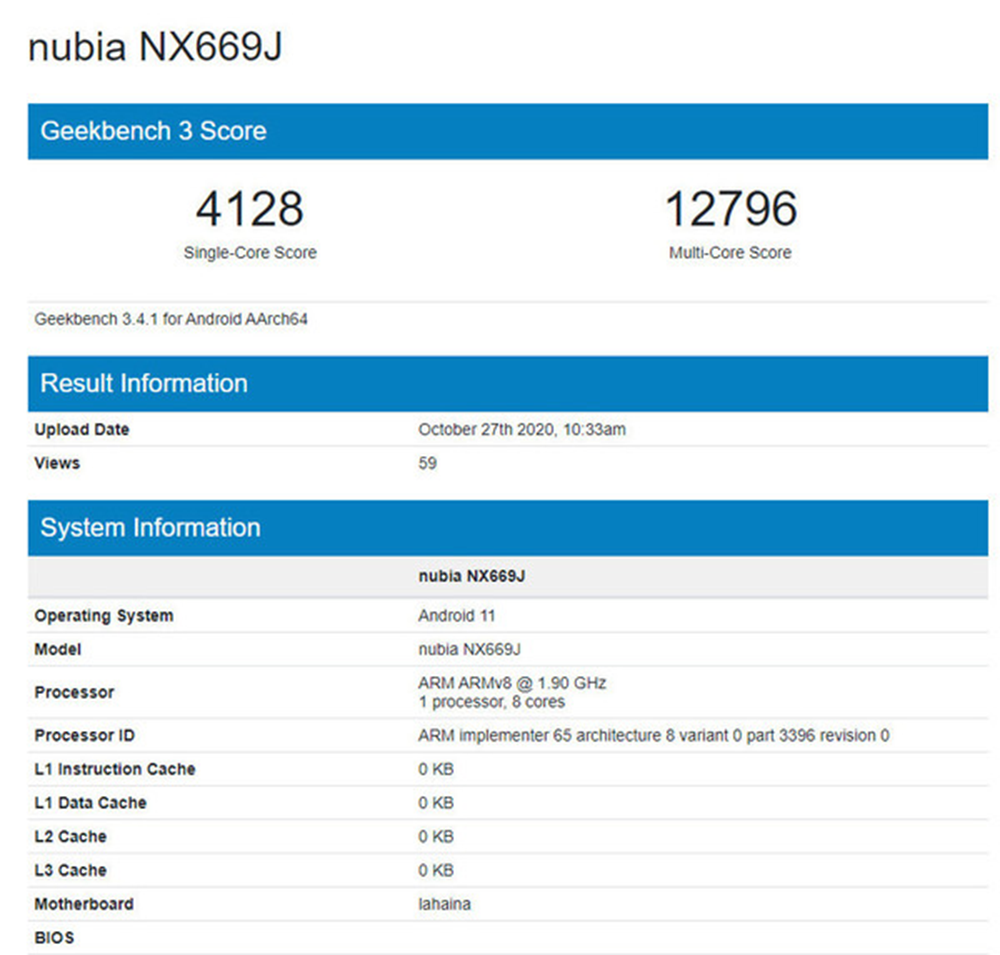Click the multi-core score value 12796
Viewport: 1000px width, 955px height.
pyautogui.click(x=730, y=209)
